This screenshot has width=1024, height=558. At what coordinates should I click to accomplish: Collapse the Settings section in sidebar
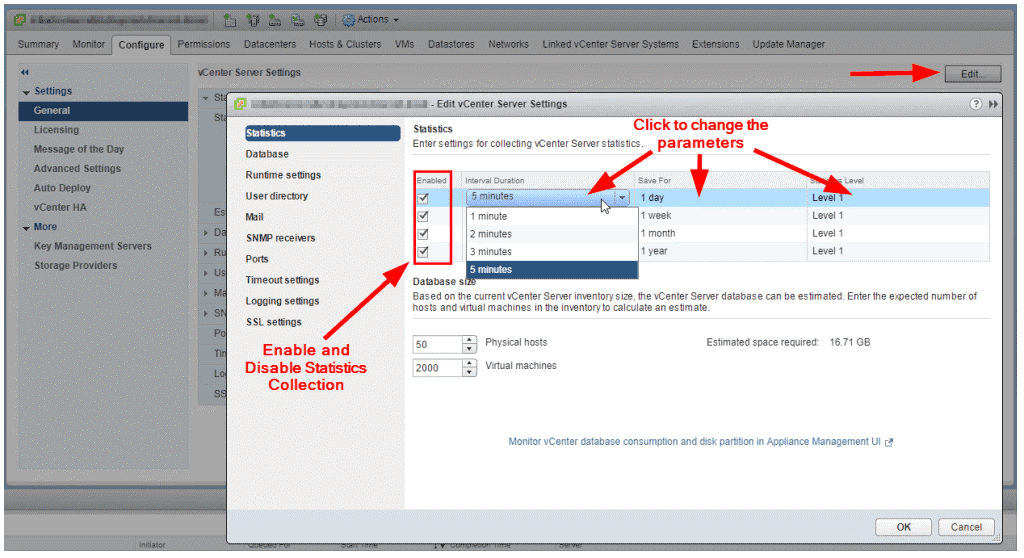tap(26, 92)
